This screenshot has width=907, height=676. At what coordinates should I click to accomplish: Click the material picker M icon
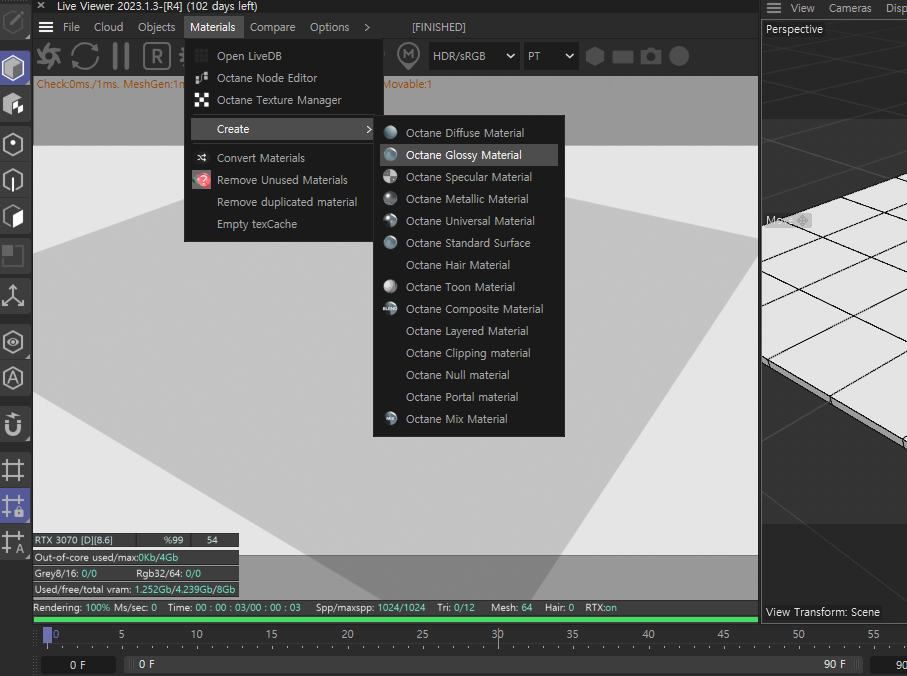(408, 56)
